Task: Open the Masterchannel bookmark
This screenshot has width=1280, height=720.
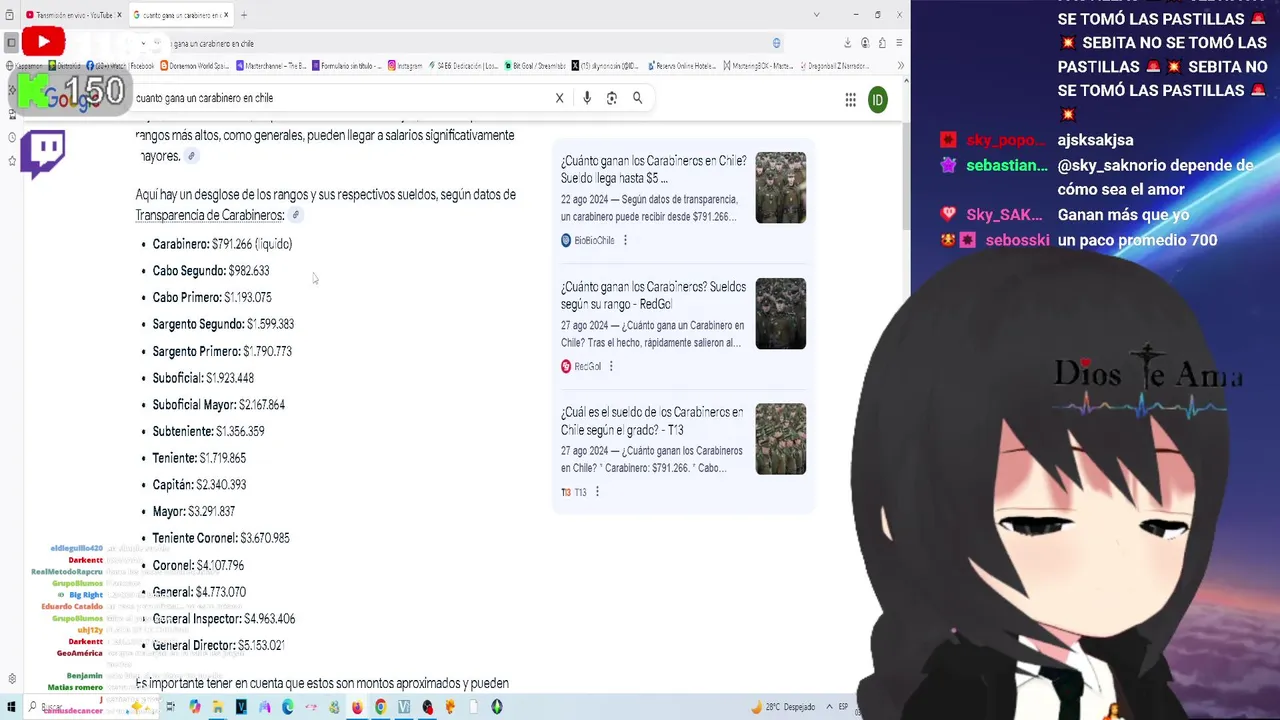Action: pos(271,66)
